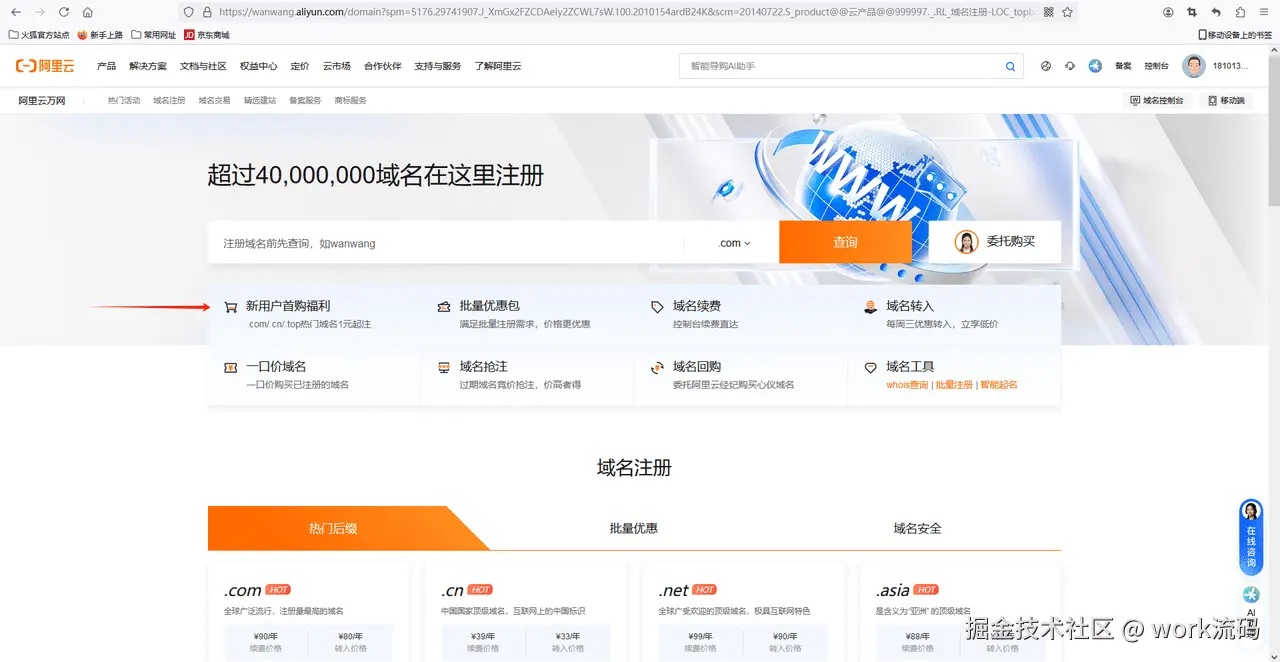
Task: Click the 域名回购 icon
Action: 657,368
